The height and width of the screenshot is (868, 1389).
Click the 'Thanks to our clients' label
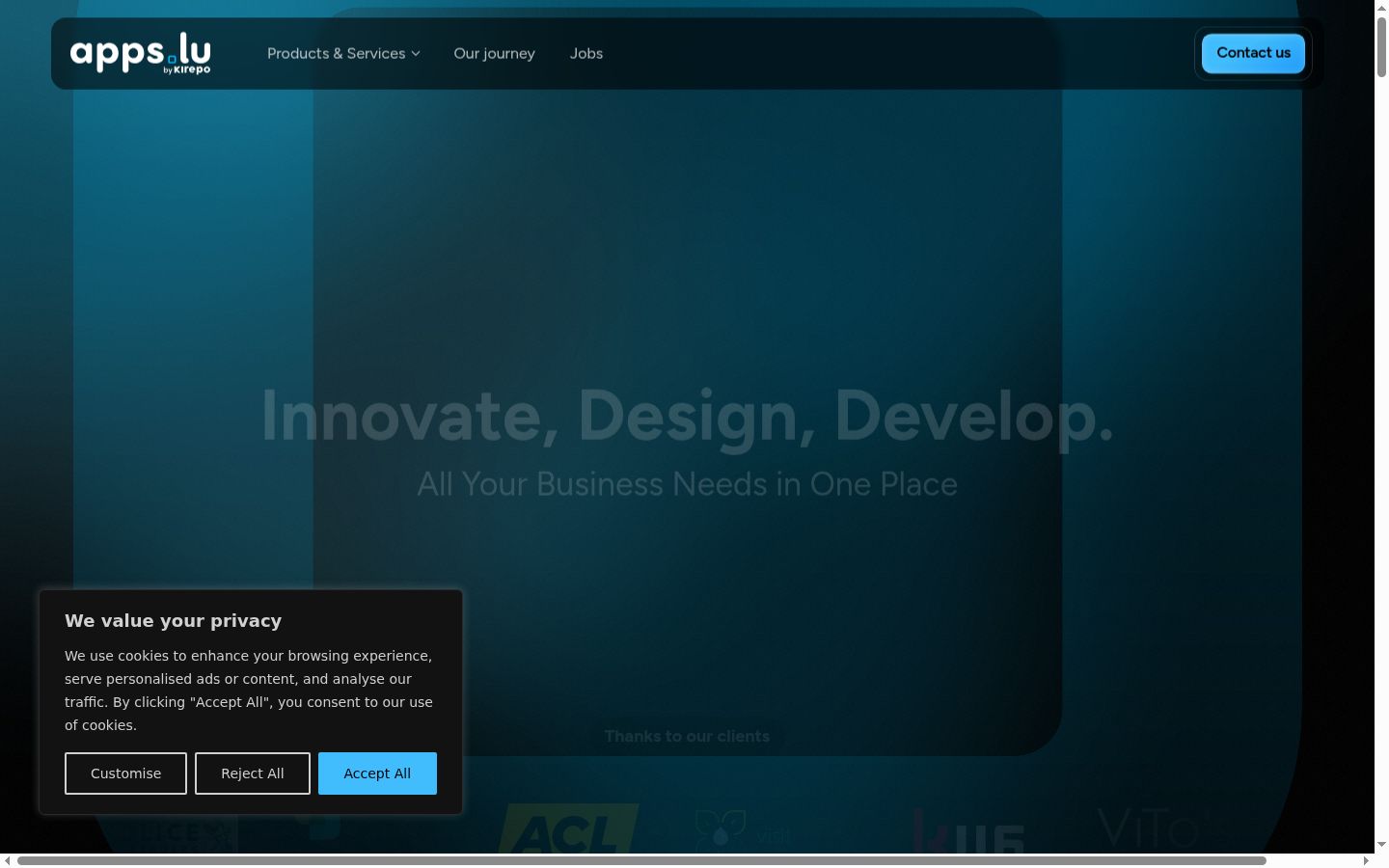pyautogui.click(x=687, y=737)
